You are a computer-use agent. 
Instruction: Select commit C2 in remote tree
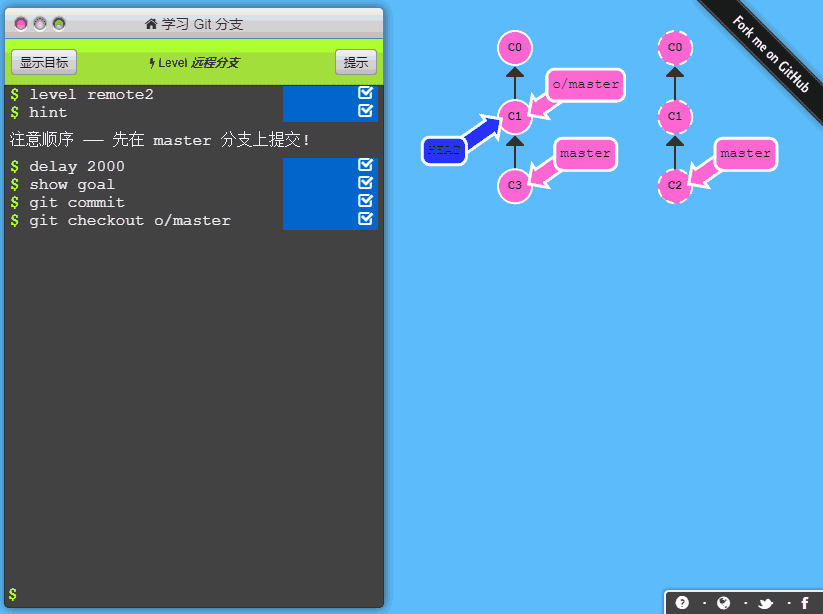point(675,185)
